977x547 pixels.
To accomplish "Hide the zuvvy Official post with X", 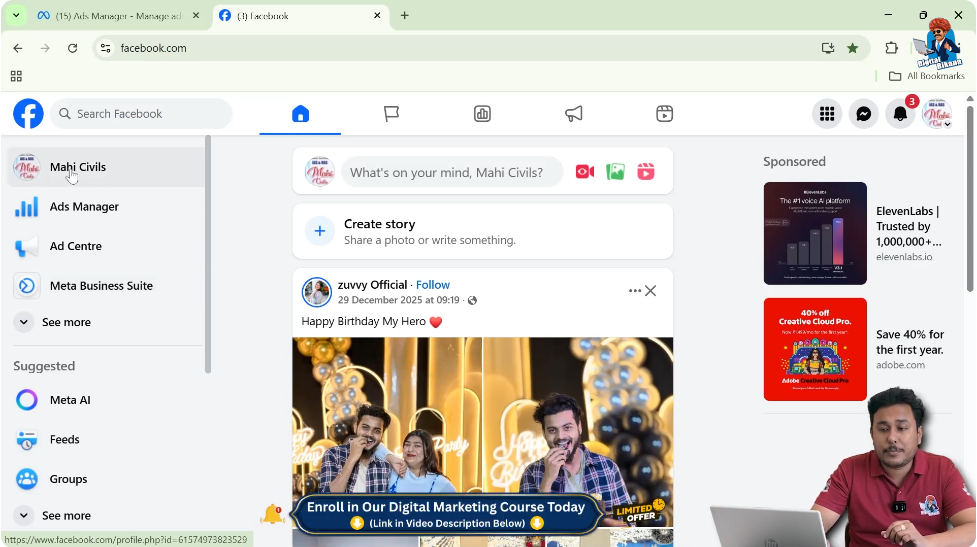I will (x=651, y=291).
